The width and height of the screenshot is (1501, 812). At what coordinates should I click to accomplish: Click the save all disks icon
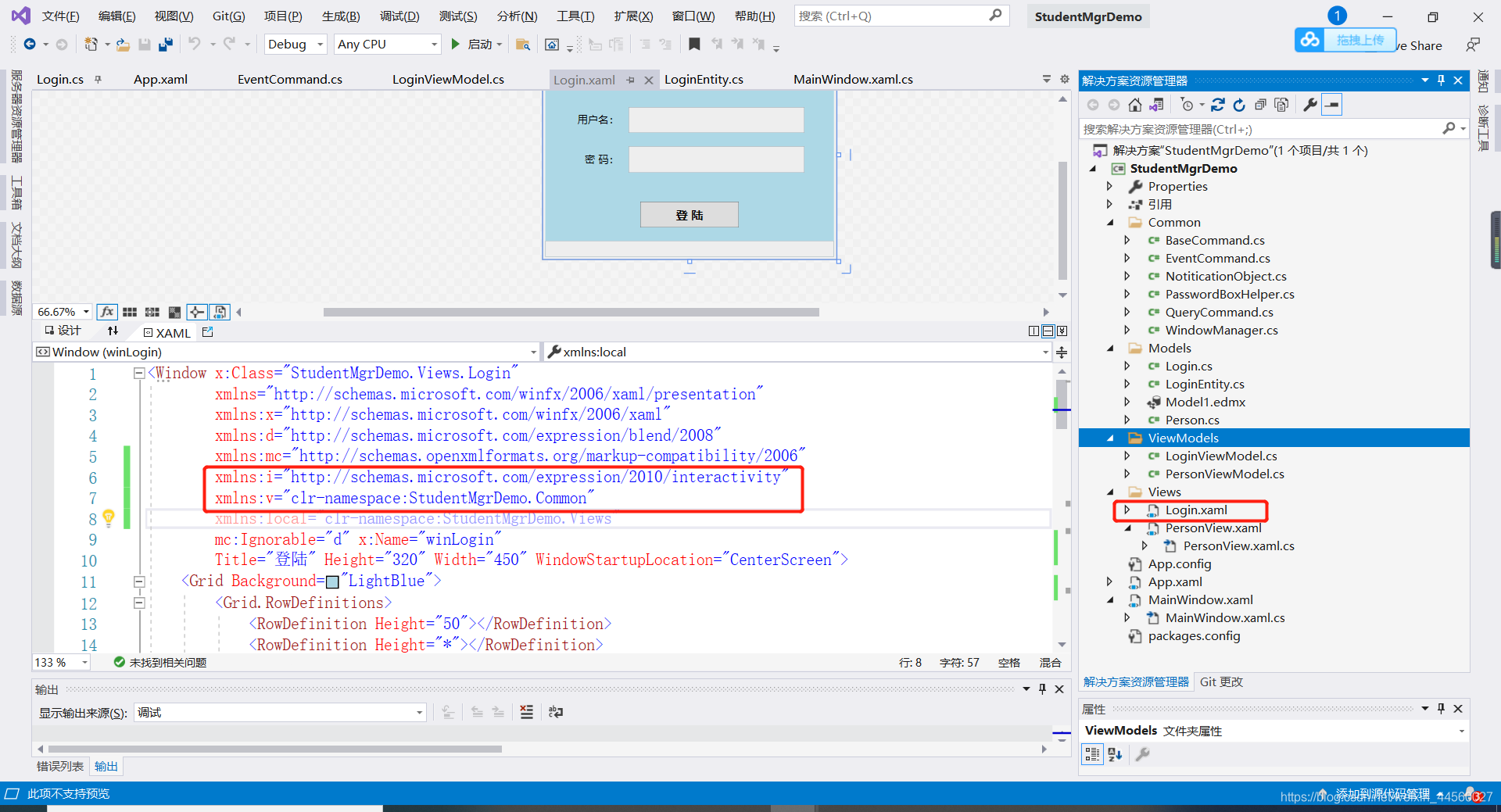(165, 45)
